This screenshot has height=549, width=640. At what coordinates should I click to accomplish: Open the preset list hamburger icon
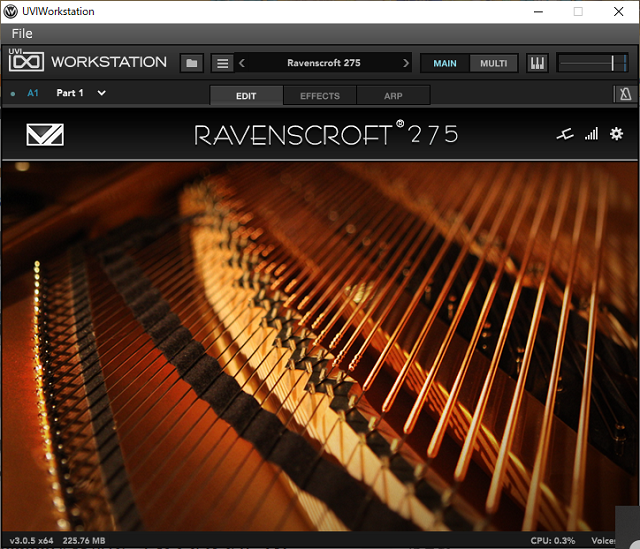coord(222,63)
